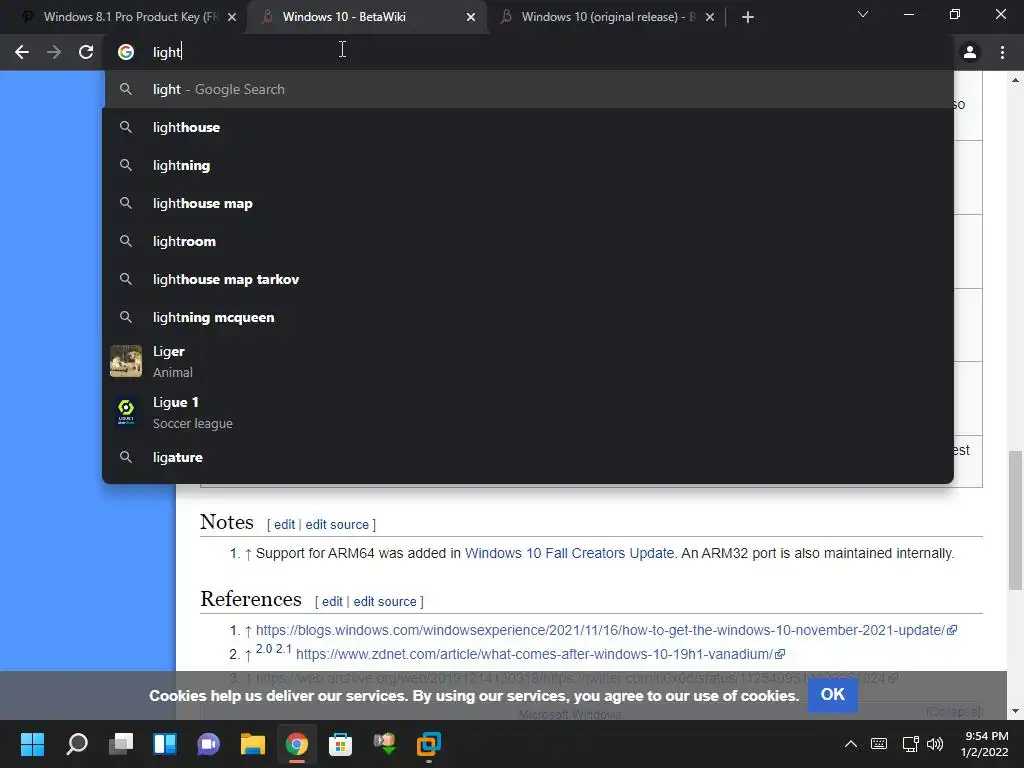This screenshot has width=1024, height=768.
Task: Click the volume speaker tray icon
Action: tap(935, 744)
